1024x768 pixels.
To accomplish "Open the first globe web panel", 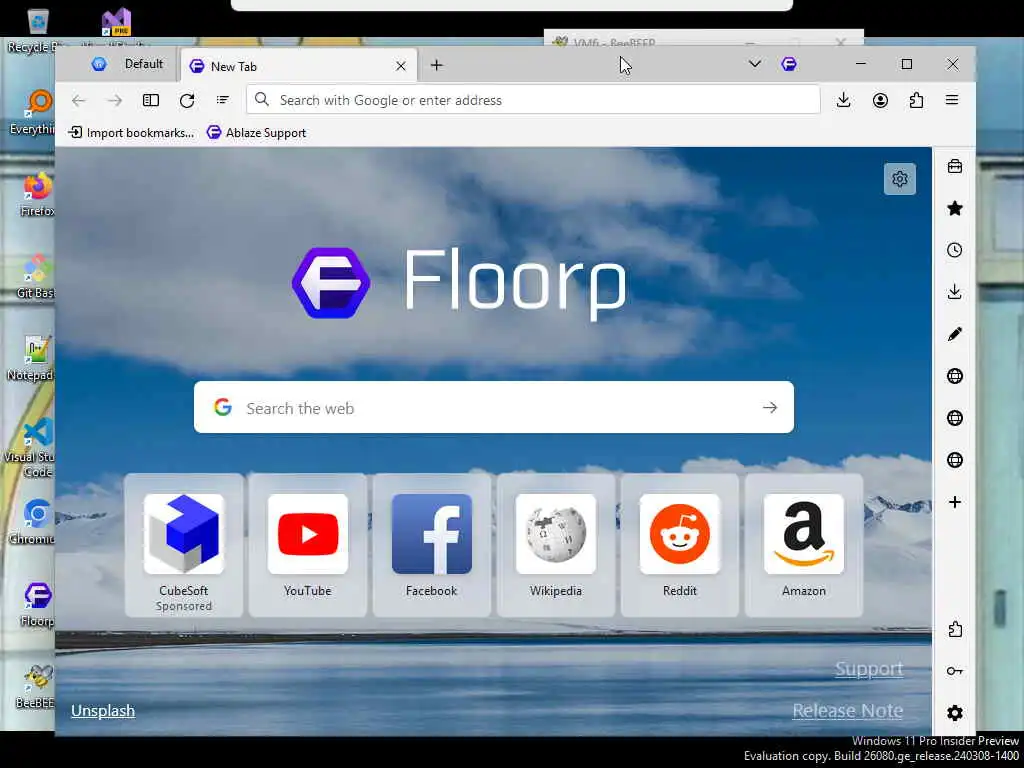I will (954, 376).
